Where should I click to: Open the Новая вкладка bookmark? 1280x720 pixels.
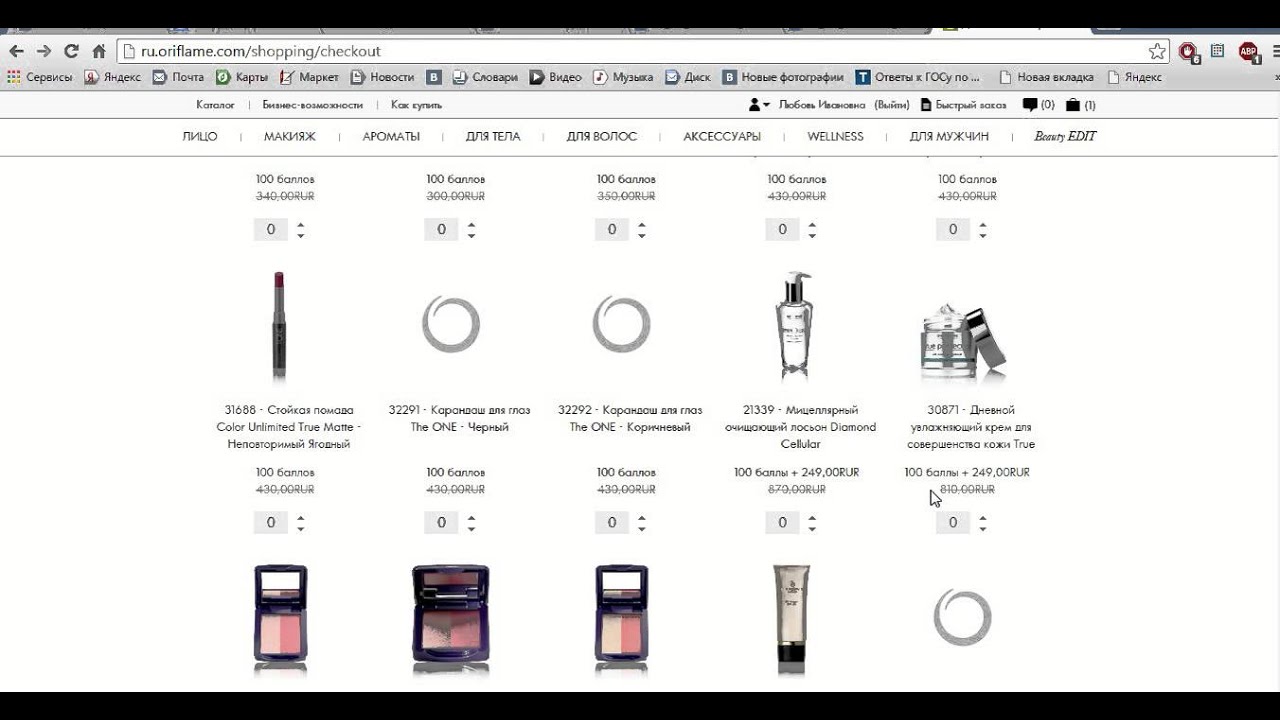coord(1046,77)
